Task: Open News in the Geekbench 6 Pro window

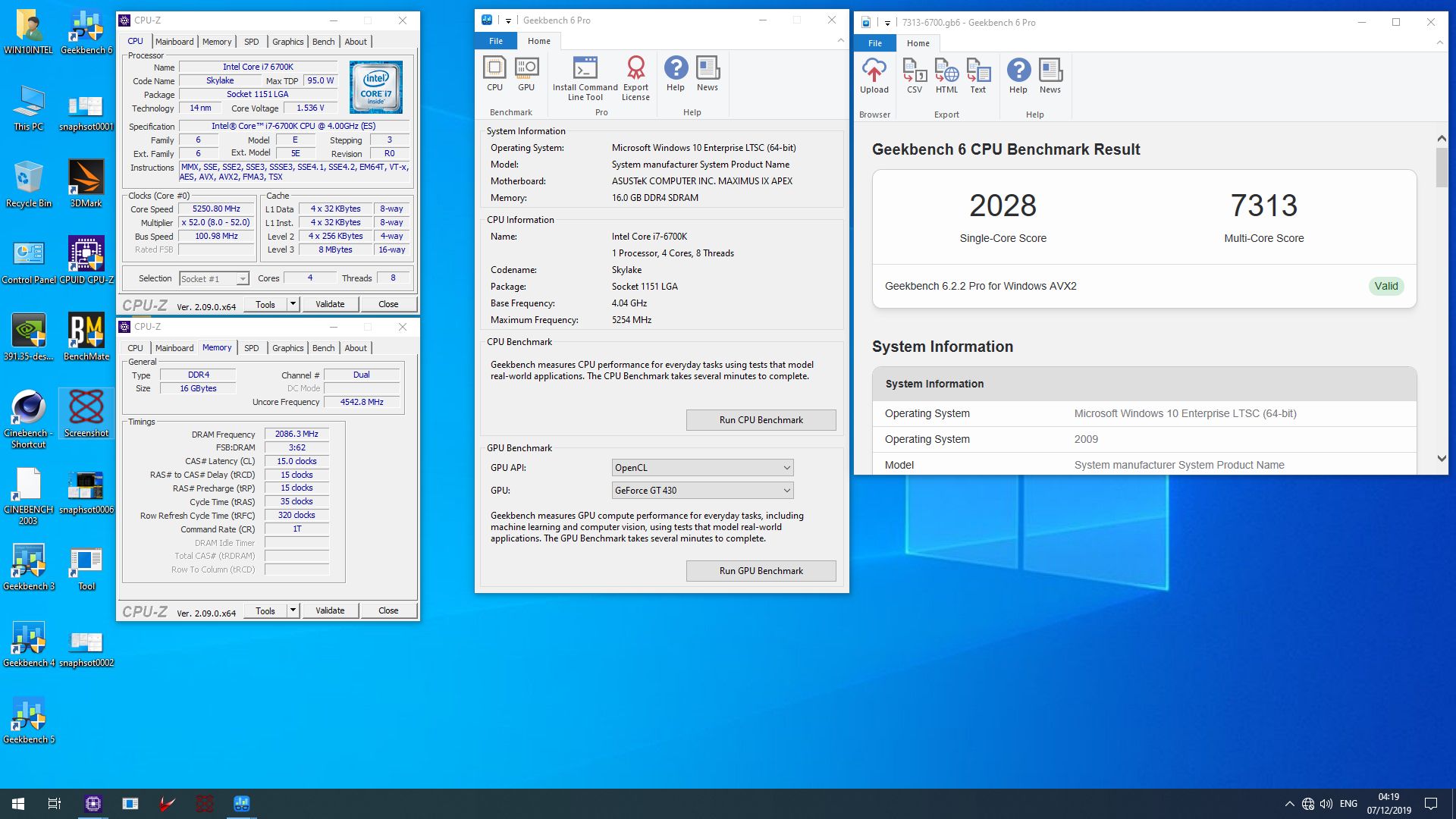Action: (x=708, y=74)
